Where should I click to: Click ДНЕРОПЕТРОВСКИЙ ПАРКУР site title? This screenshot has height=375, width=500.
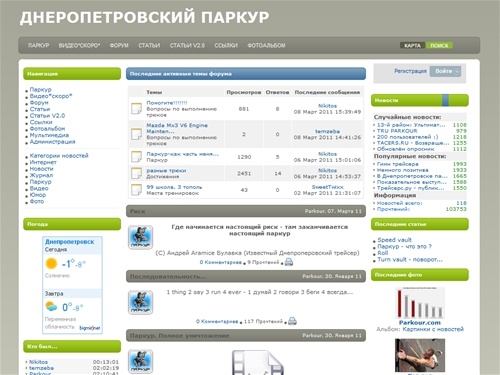(x=144, y=17)
